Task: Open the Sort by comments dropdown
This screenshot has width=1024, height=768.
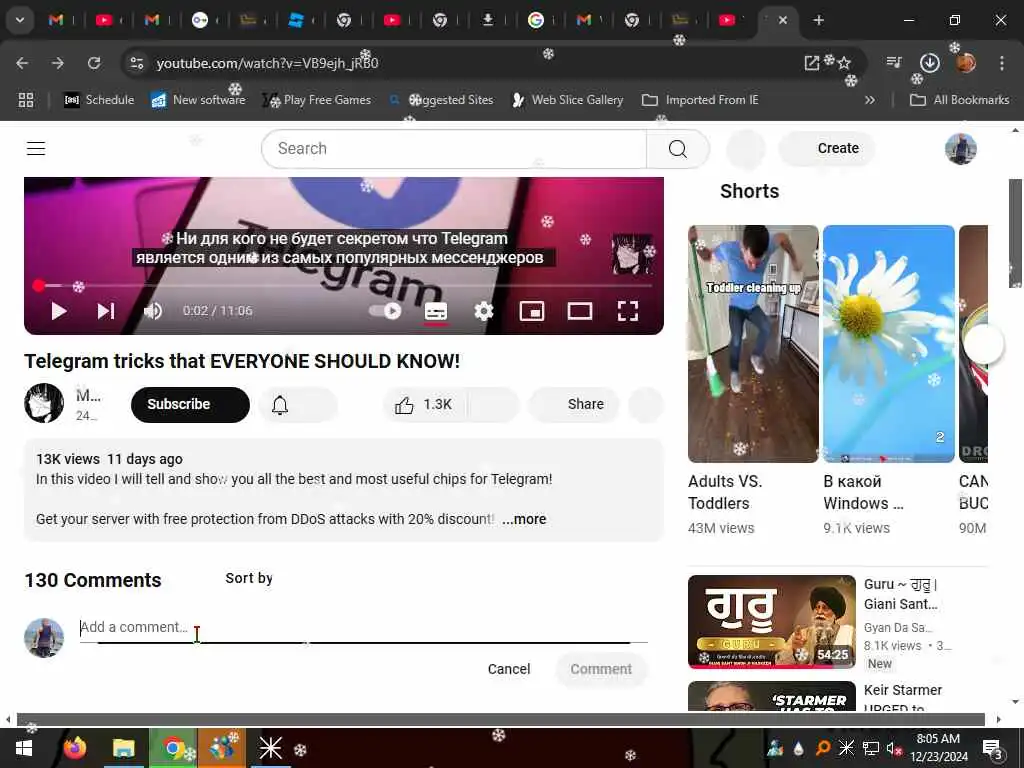Action: pyautogui.click(x=249, y=579)
